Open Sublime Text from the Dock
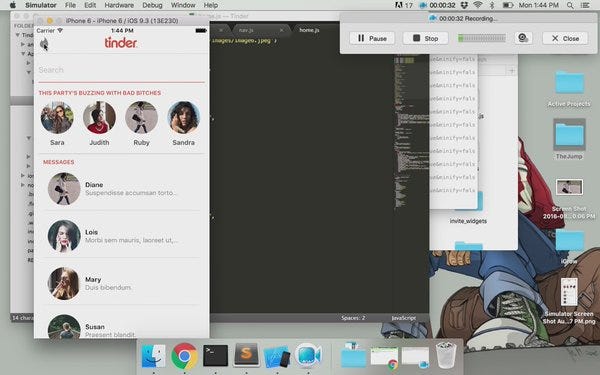 (x=246, y=355)
